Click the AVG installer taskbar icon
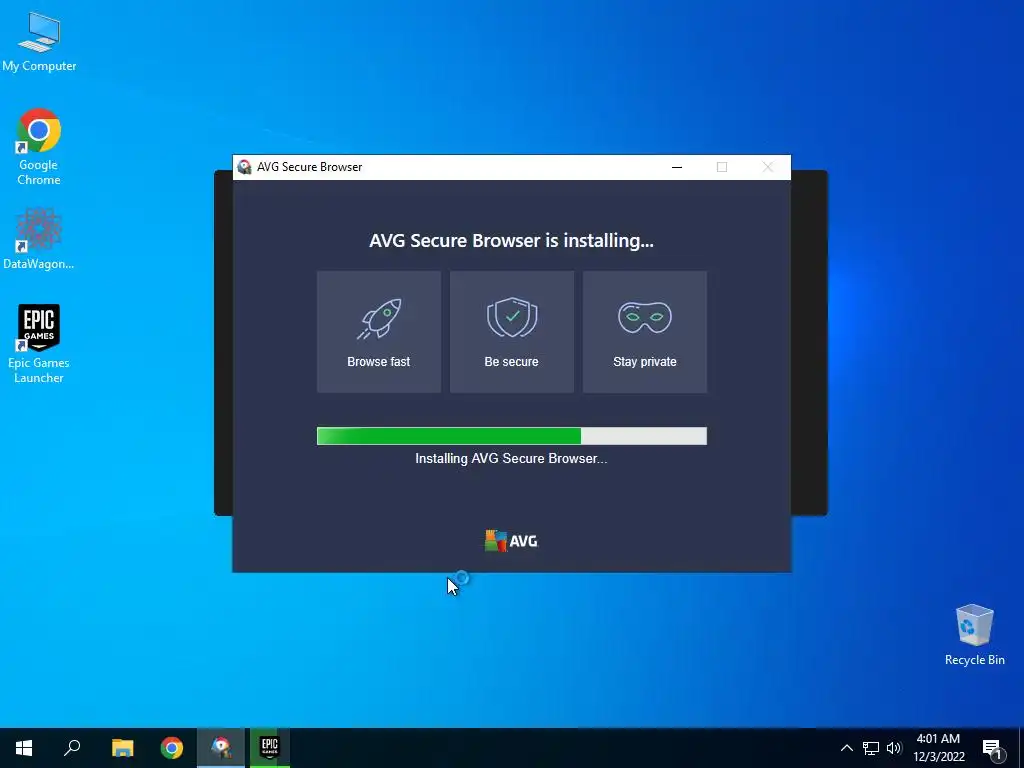Screen dimensions: 1024x768 pos(221,748)
